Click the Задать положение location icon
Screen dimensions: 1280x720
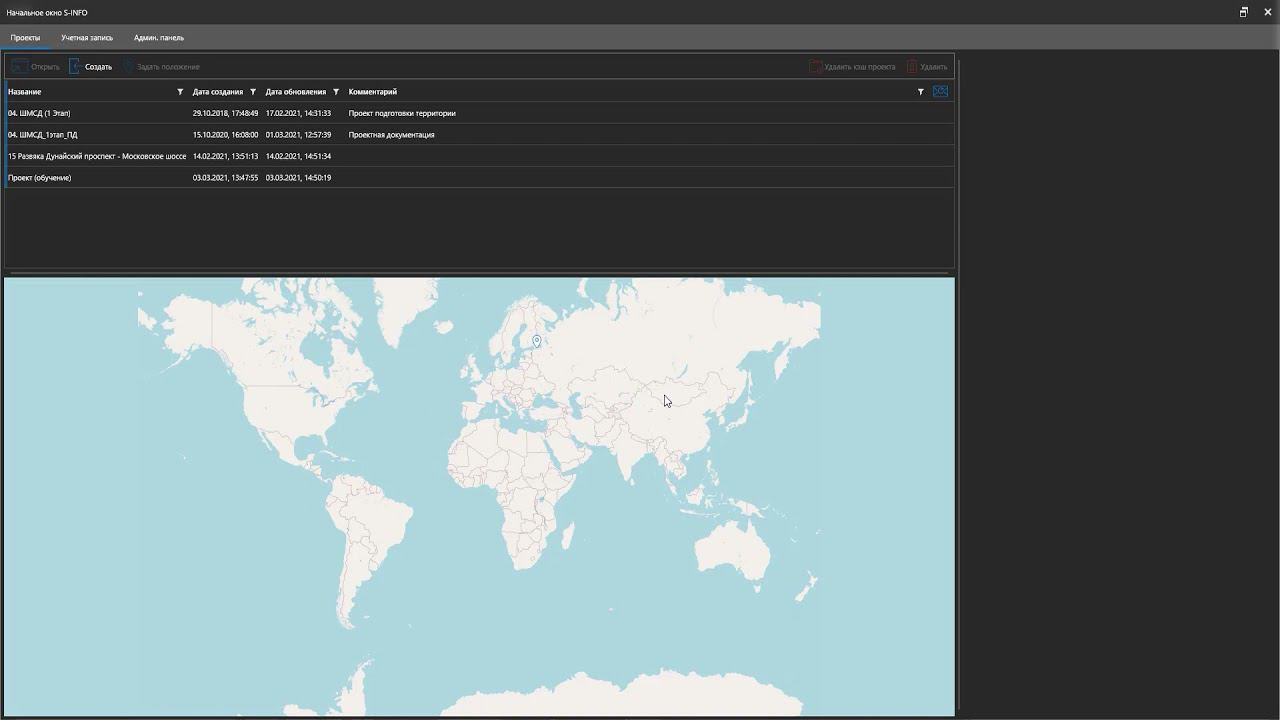click(x=128, y=67)
